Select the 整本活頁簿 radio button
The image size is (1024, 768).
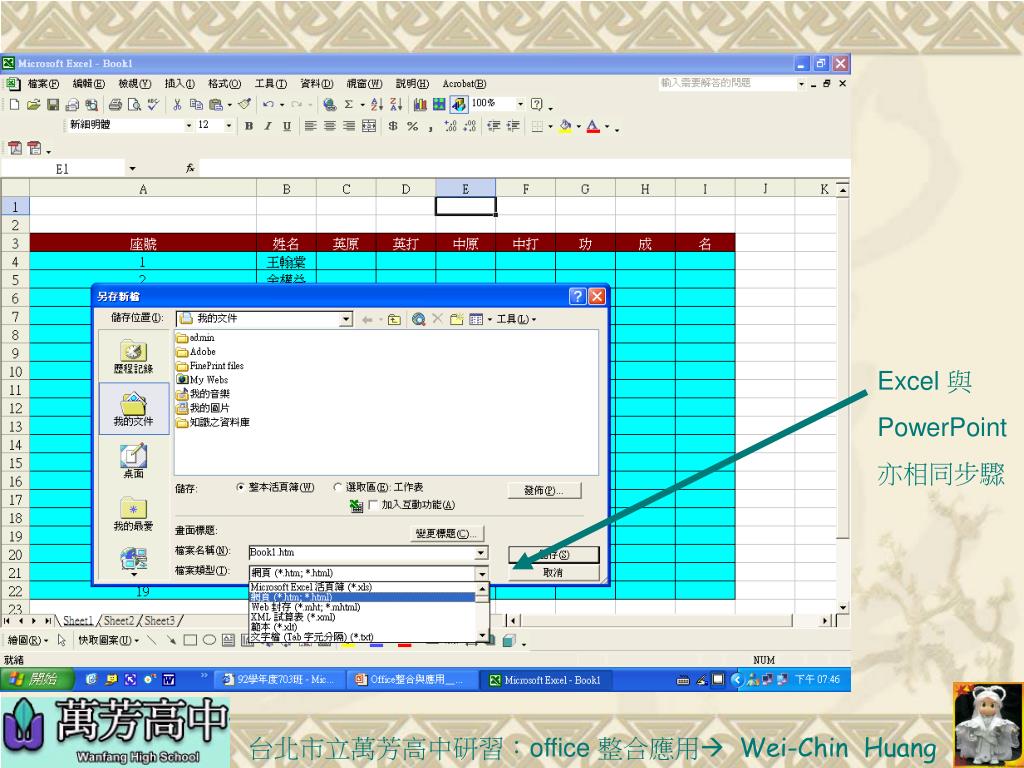pyautogui.click(x=241, y=487)
